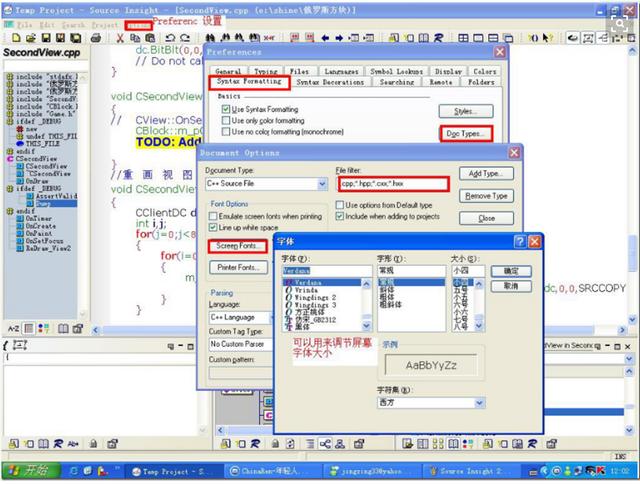
Task: Click the question-mark help icon in font dialog
Action: pyautogui.click(x=520, y=242)
